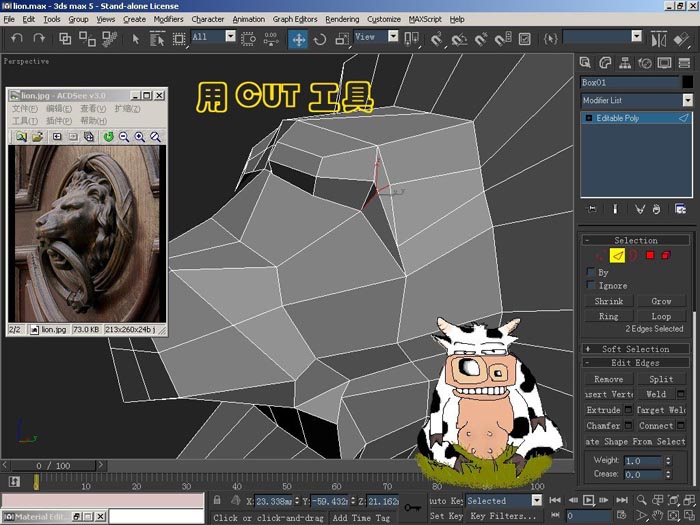Open the Customize menu
Image resolution: width=700 pixels, height=525 pixels.
(x=384, y=19)
